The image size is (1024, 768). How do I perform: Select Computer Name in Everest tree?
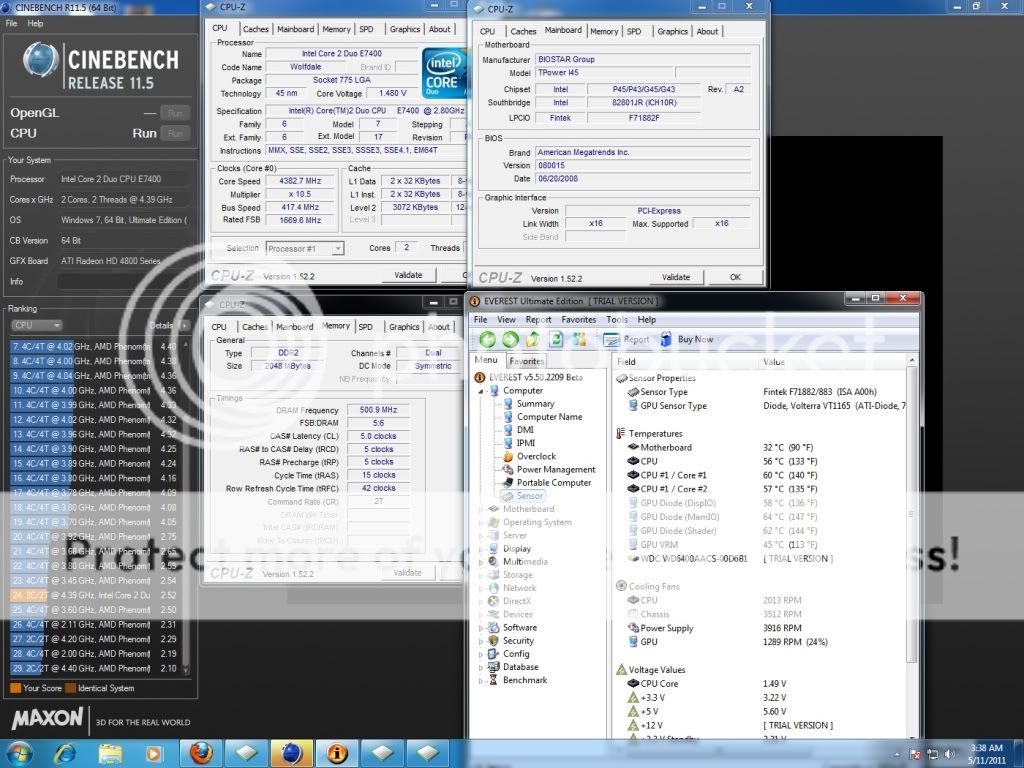coord(549,417)
